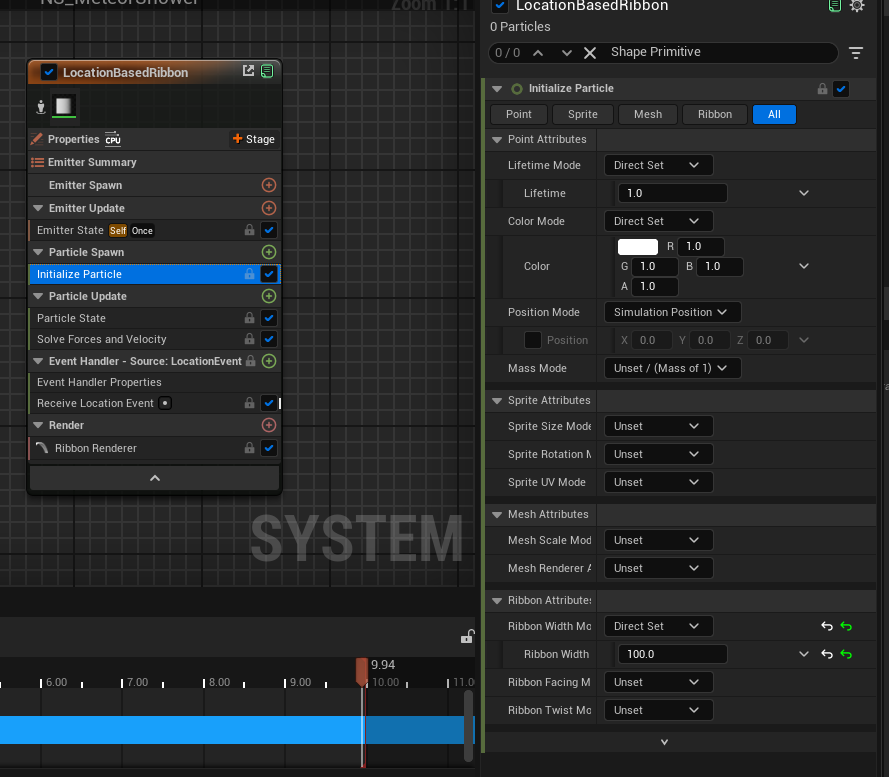Image resolution: width=889 pixels, height=777 pixels.
Task: Click the Stage button
Action: pos(253,139)
